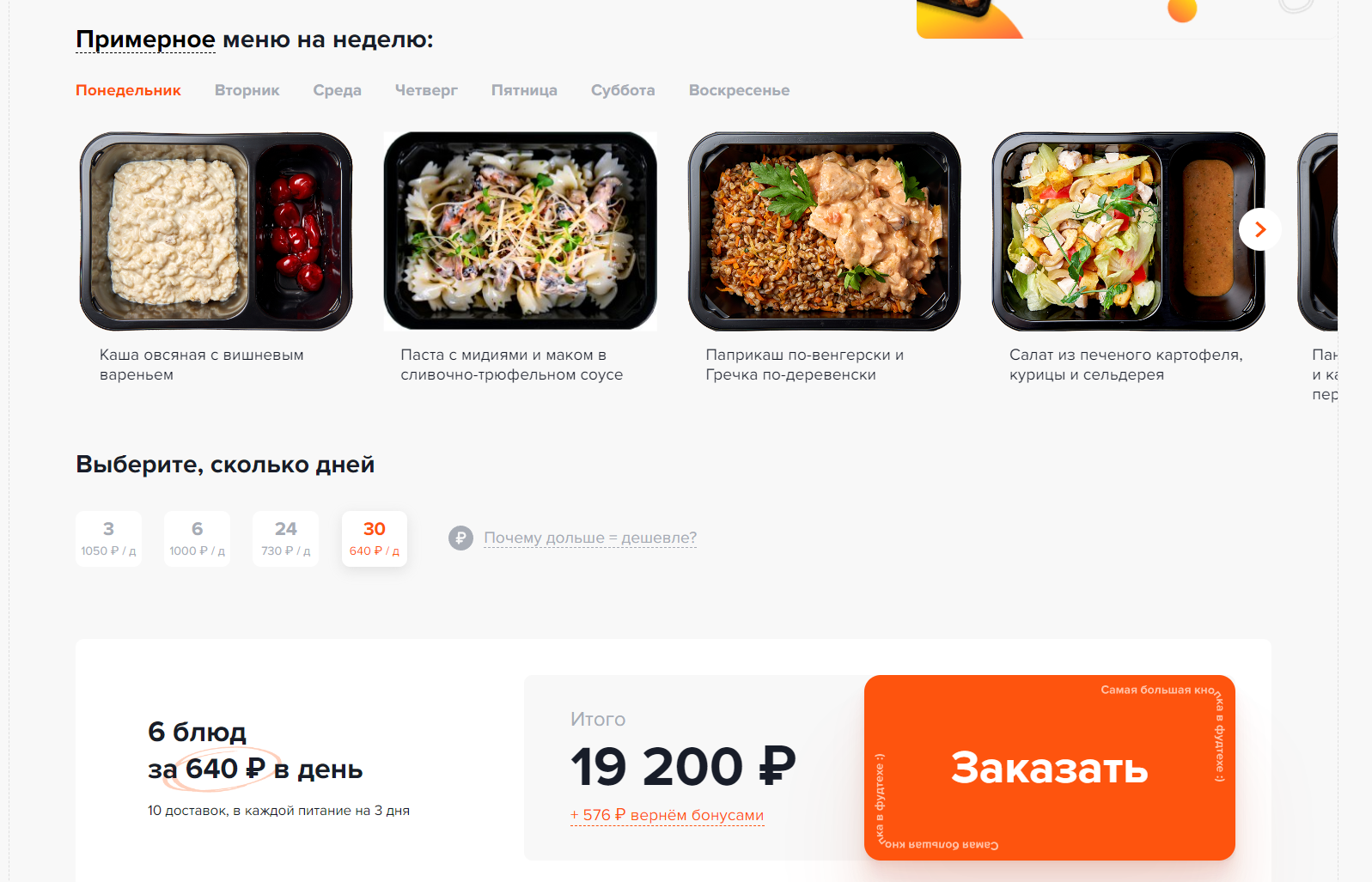Open oatmeal with cherry jam photo

coord(216,231)
